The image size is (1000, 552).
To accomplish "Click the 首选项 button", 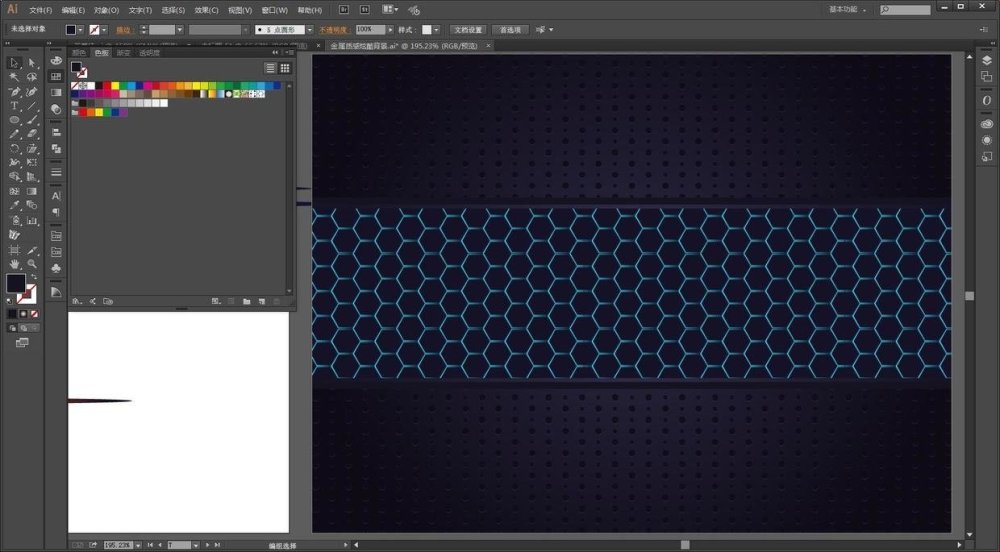I will coord(509,30).
